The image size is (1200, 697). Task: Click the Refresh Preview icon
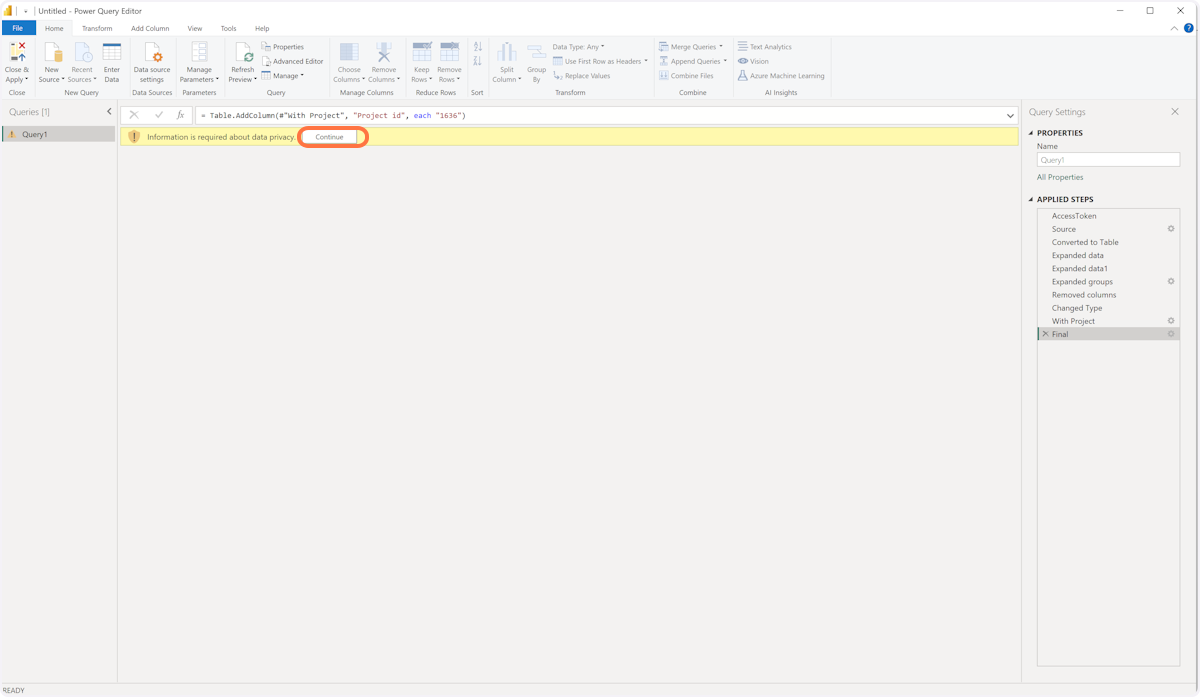click(243, 52)
